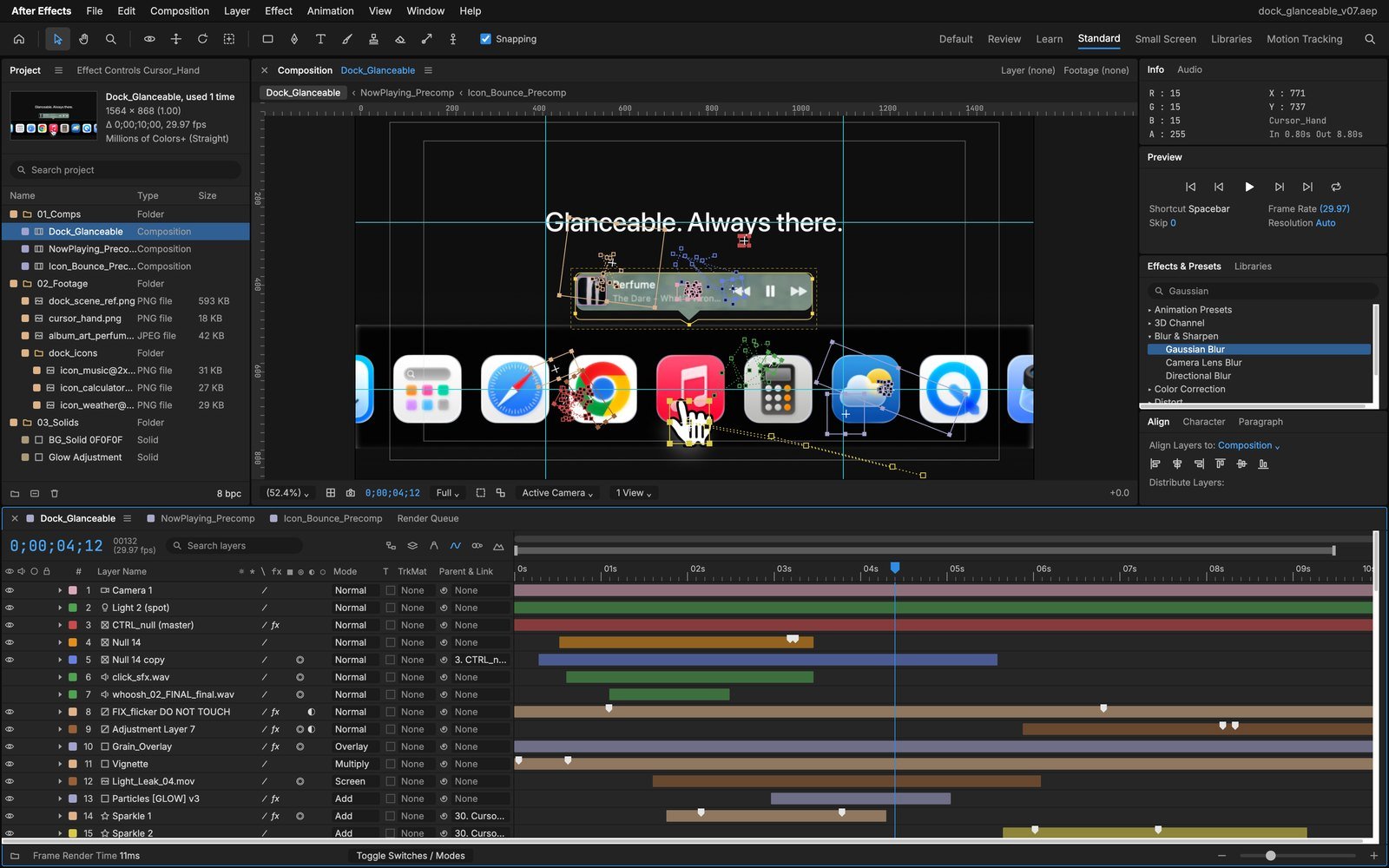Open the 1 View layout dropdown

(634, 493)
